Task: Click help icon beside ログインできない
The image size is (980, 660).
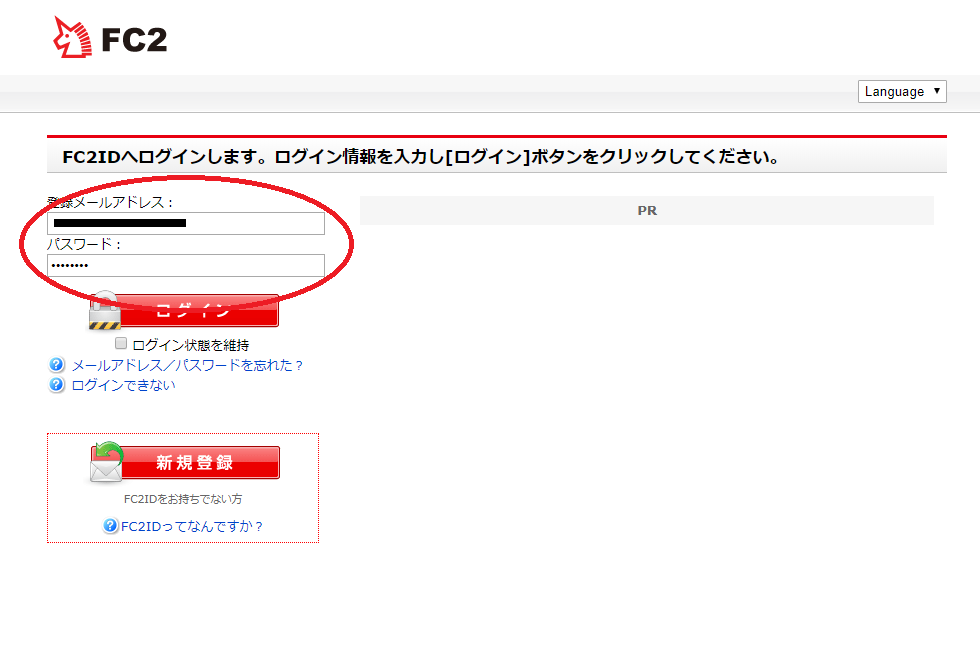Action: point(56,384)
